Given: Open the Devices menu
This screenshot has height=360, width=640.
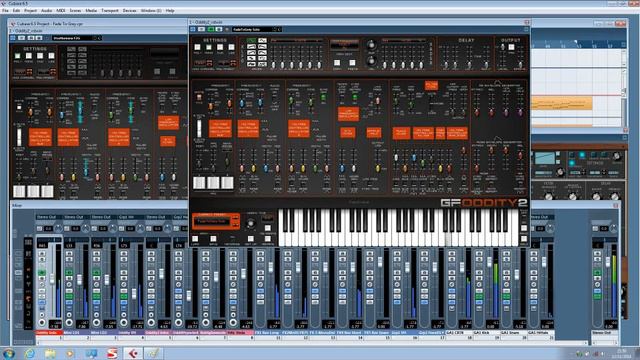Looking at the screenshot, I should point(129,11).
